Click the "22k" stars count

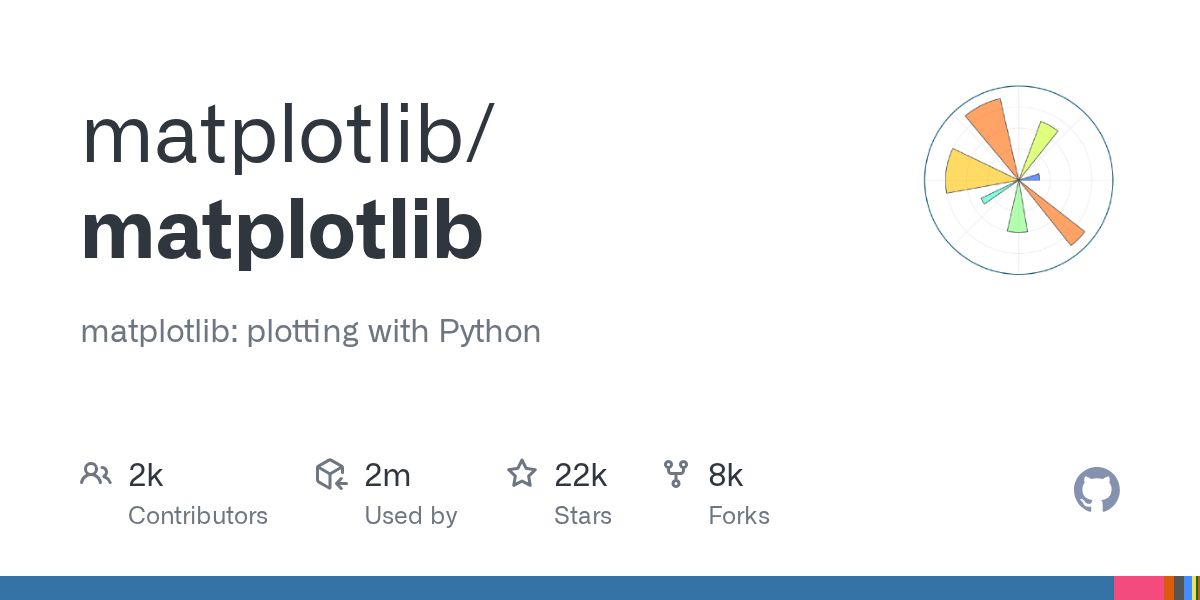pos(580,475)
